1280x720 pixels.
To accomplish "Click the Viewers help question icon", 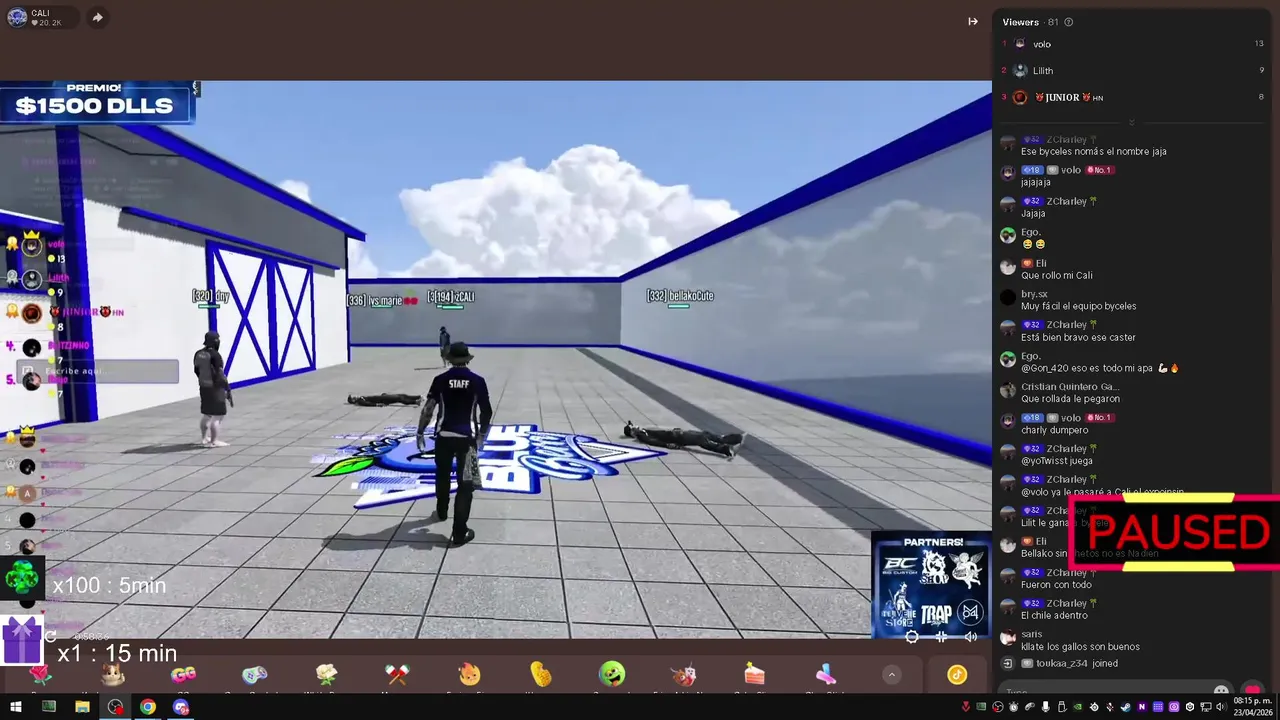I will pyautogui.click(x=1069, y=22).
